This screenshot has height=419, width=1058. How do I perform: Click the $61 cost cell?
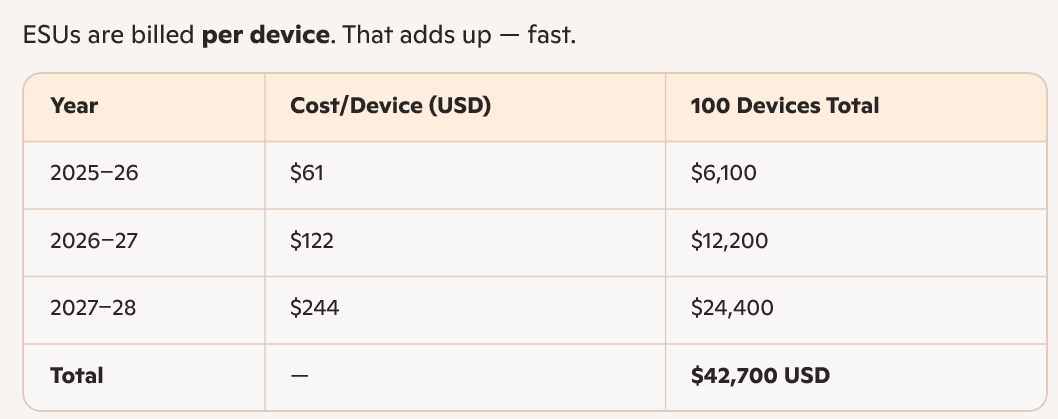pos(307,173)
